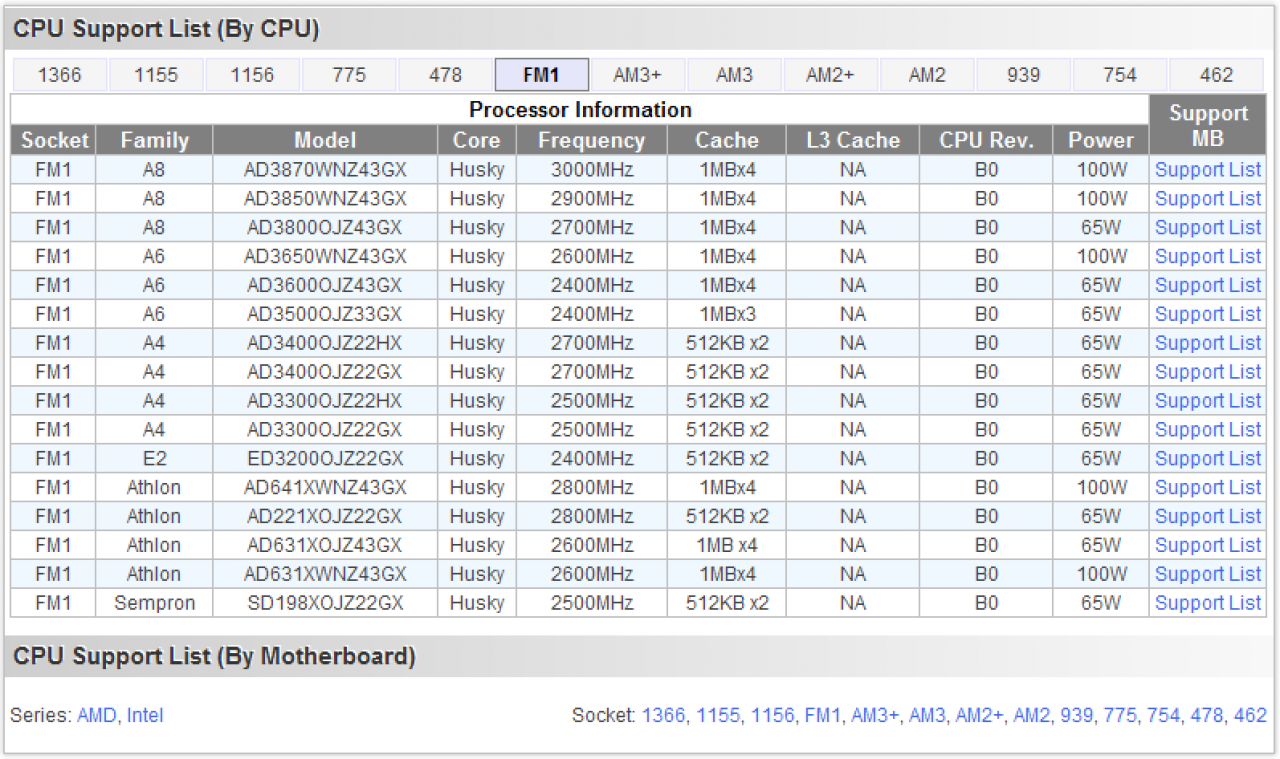
Task: Click the Frequency column header
Action: tap(591, 141)
